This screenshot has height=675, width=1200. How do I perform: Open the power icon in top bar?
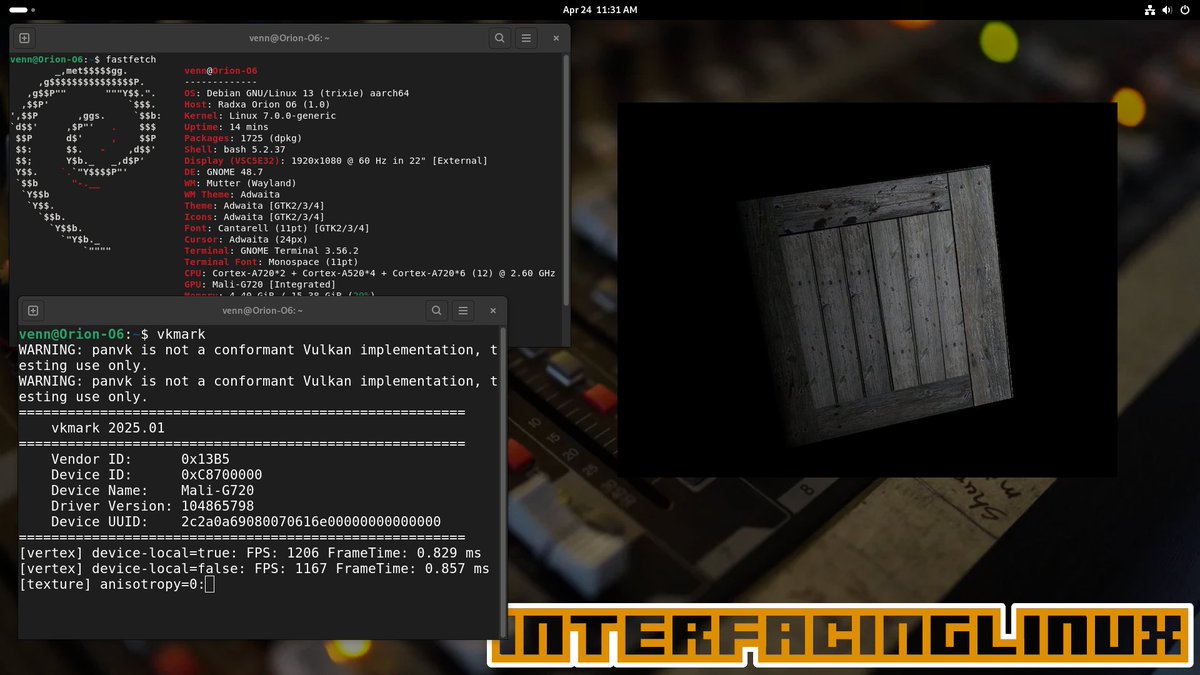pyautogui.click(x=1183, y=10)
